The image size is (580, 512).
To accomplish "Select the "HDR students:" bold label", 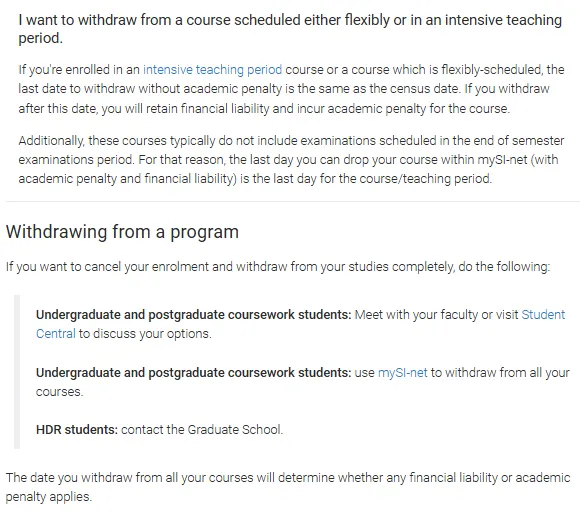I will tap(77, 430).
